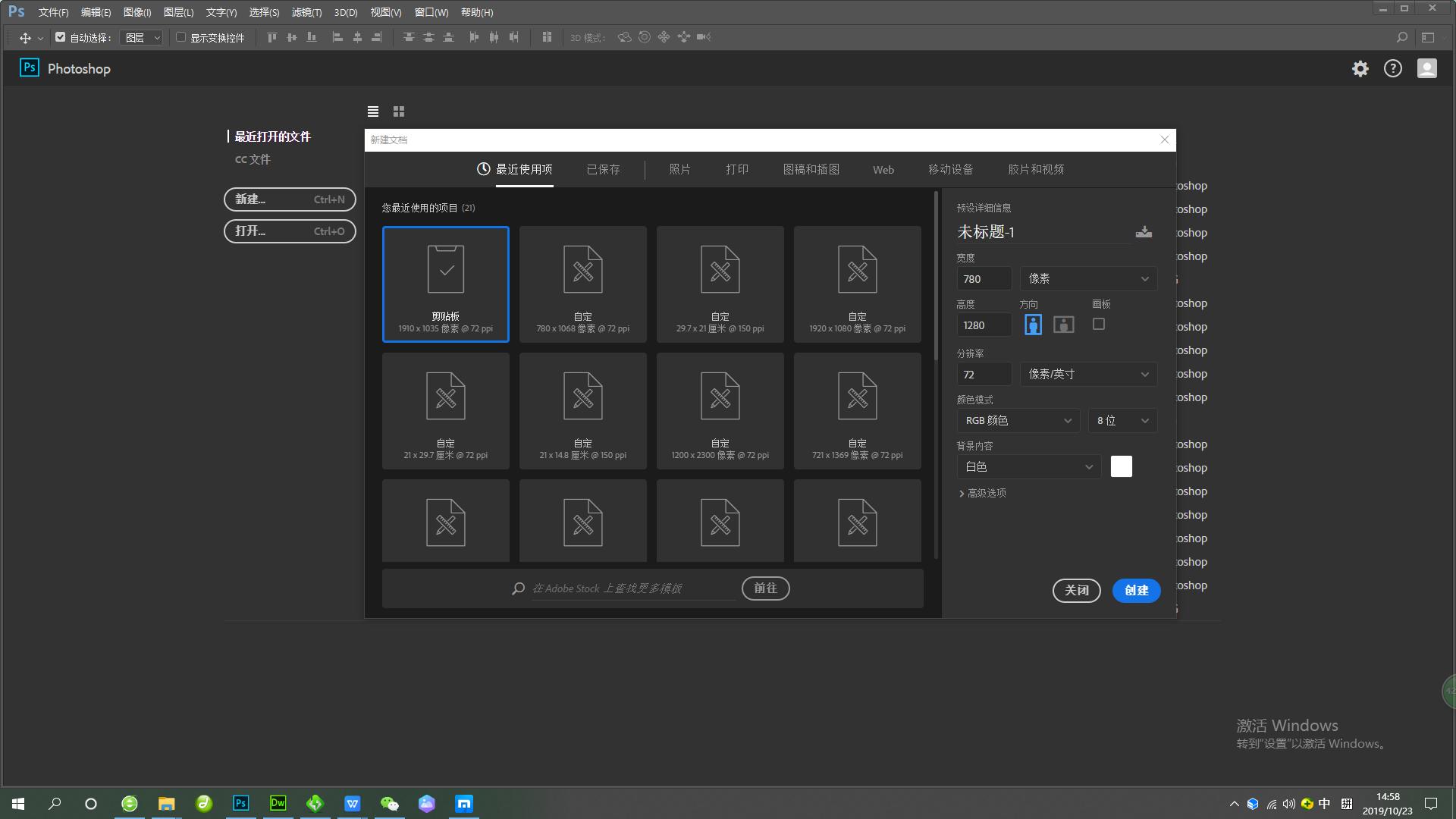The height and width of the screenshot is (819, 1456).
Task: Enable 显示变换控件 checkbox
Action: point(181,37)
